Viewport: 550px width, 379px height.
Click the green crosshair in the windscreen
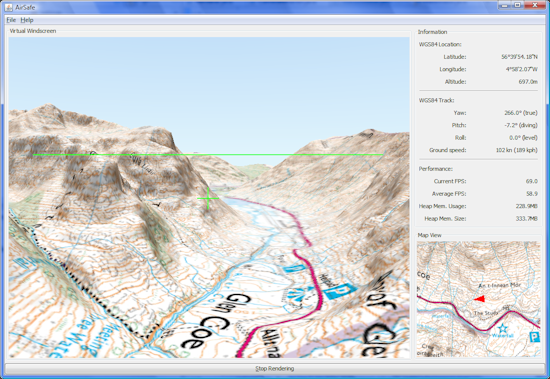(208, 198)
